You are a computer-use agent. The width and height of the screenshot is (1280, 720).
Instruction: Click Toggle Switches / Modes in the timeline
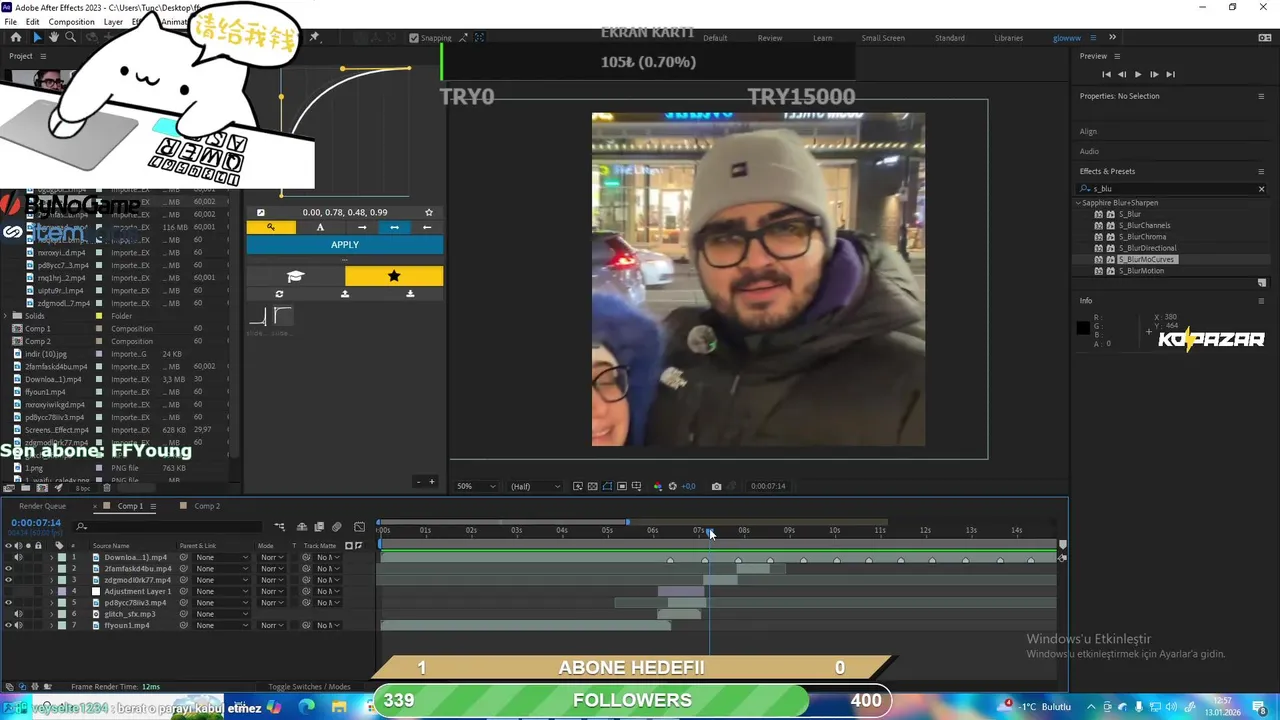309,687
